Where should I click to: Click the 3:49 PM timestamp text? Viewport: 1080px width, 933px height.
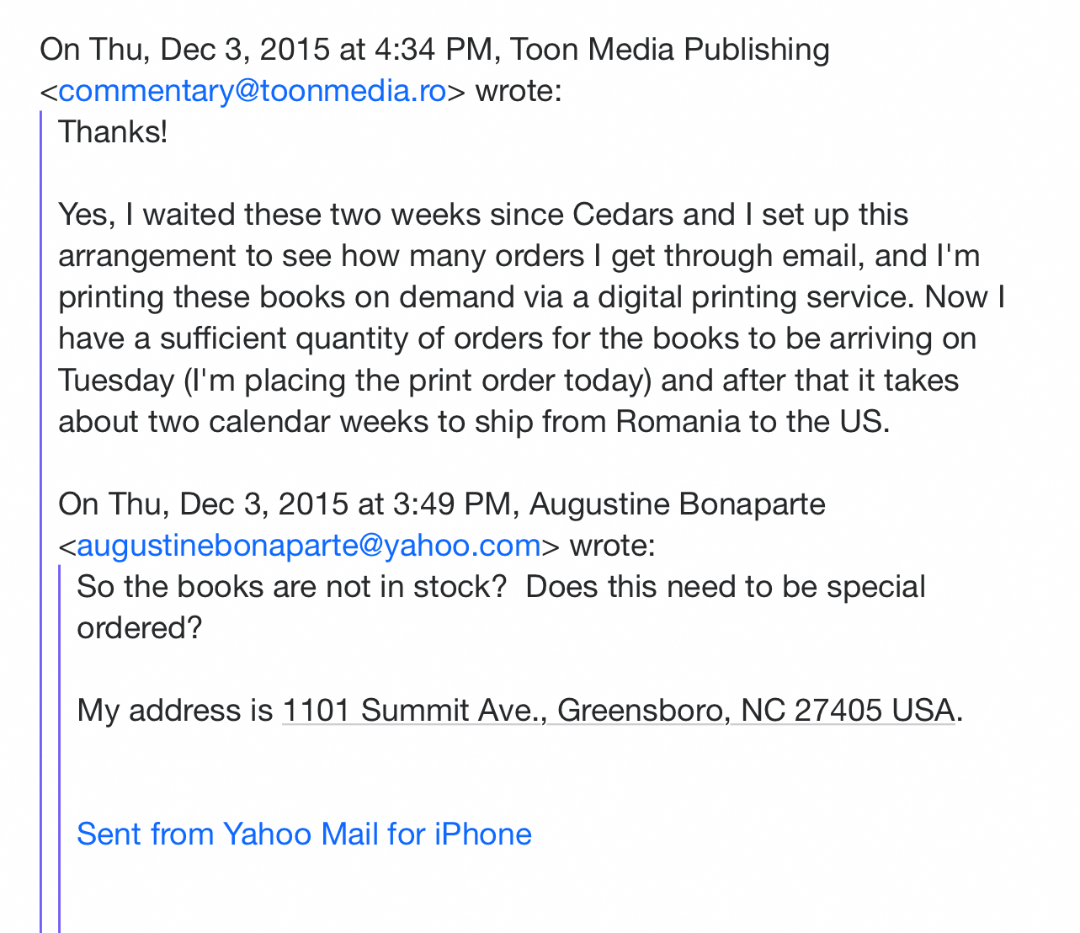pos(452,504)
